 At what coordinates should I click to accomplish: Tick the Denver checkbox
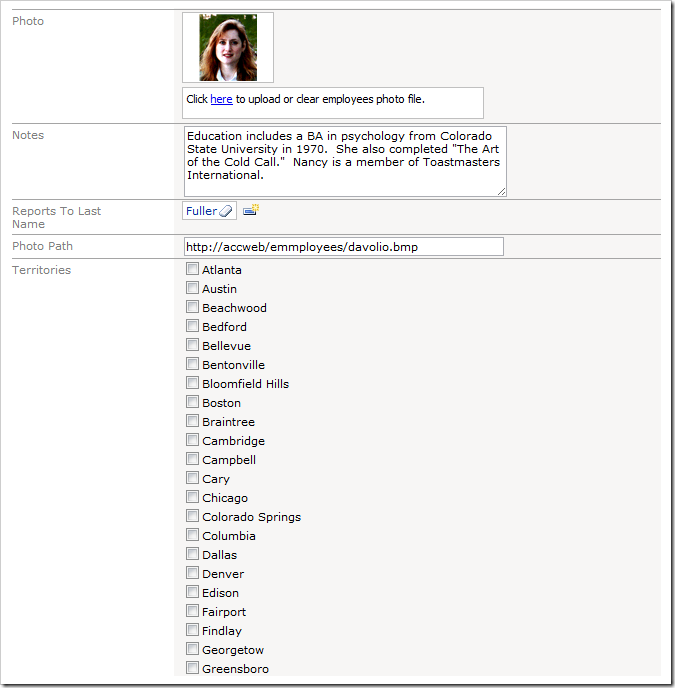[x=192, y=573]
